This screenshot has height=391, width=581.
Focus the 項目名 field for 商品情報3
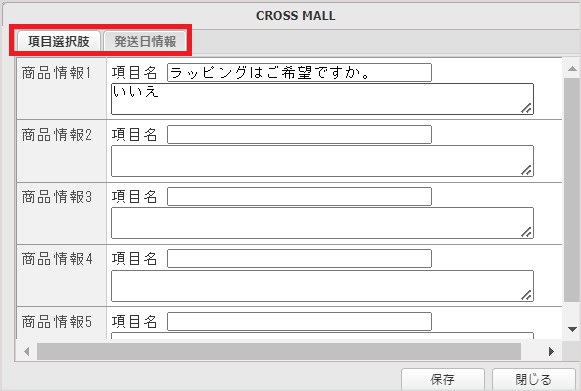pyautogui.click(x=299, y=196)
